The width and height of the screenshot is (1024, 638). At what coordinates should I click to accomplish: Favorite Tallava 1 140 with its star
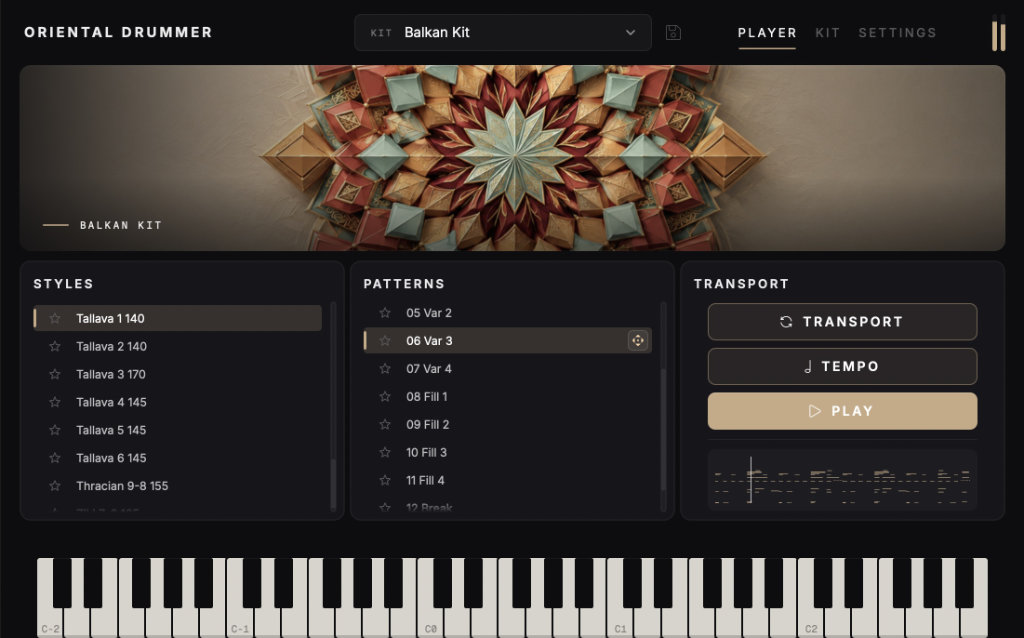point(55,319)
